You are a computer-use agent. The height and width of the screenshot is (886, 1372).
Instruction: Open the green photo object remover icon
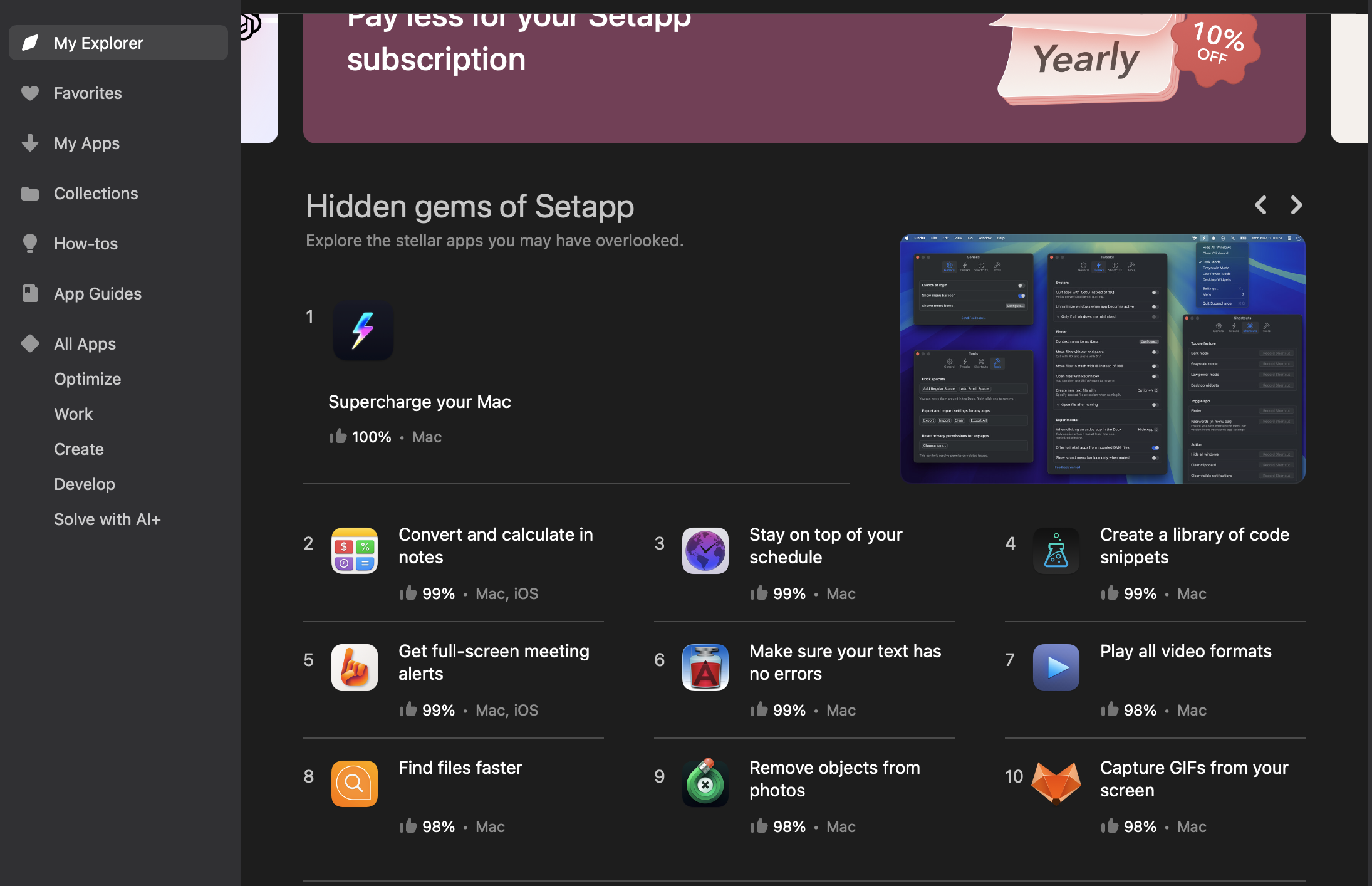click(x=705, y=784)
